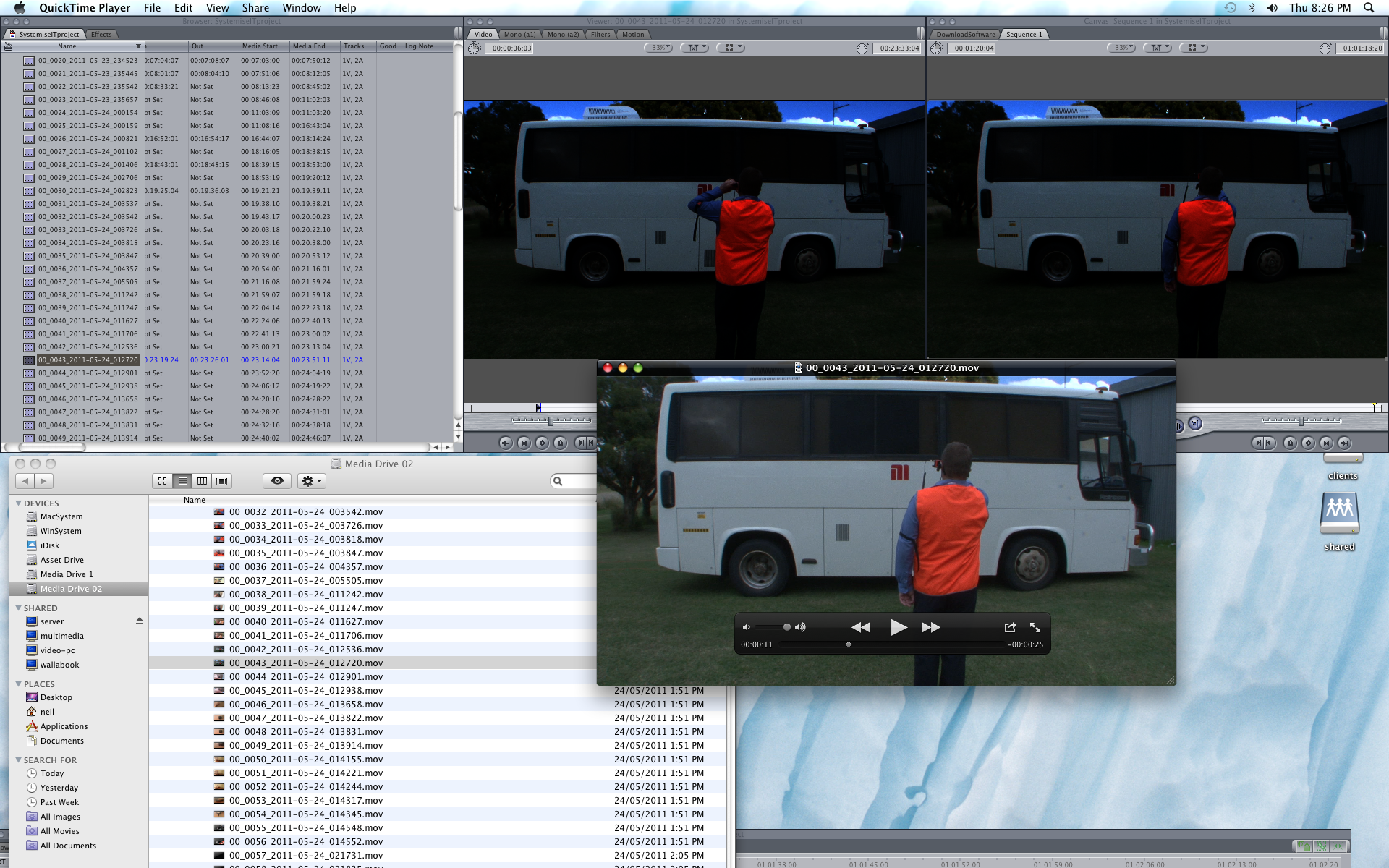The image size is (1389, 868).
Task: Click the QuickTime rewind button
Action: 861,627
